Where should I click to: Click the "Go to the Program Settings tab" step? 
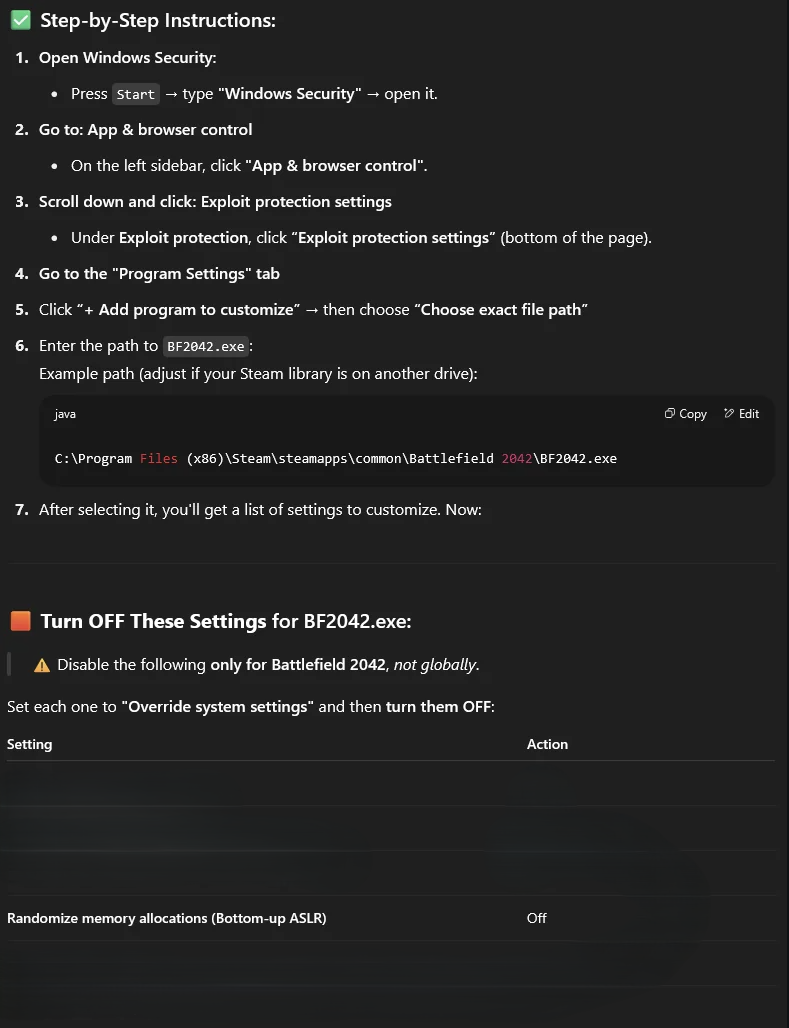[x=159, y=274]
